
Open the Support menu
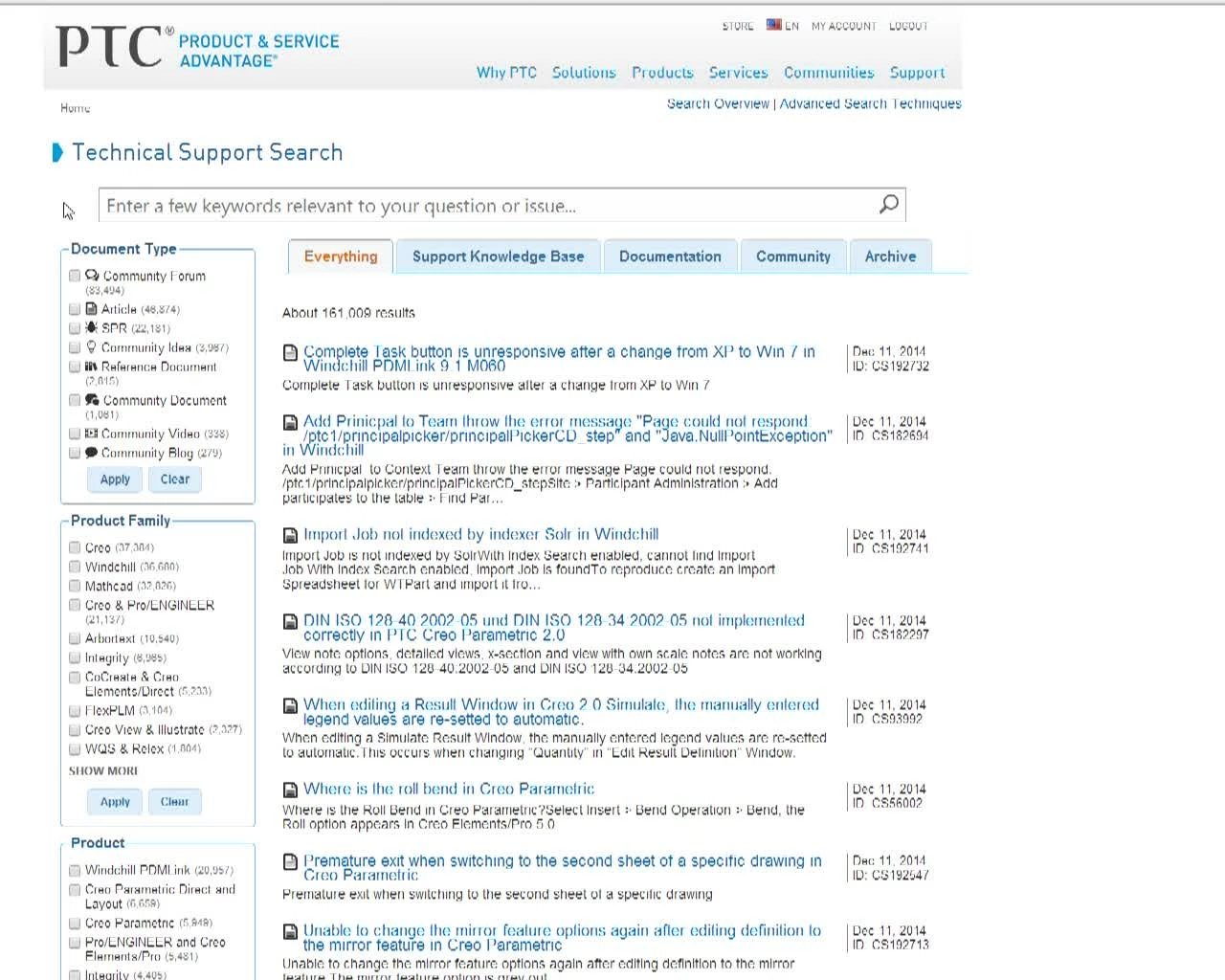[x=917, y=73]
